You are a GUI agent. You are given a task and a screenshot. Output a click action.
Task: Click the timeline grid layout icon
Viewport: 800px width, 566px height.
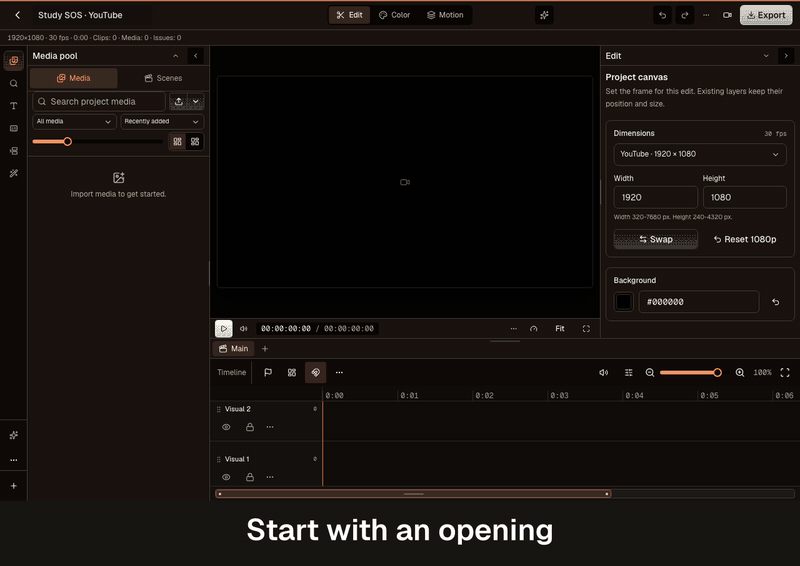[292, 373]
